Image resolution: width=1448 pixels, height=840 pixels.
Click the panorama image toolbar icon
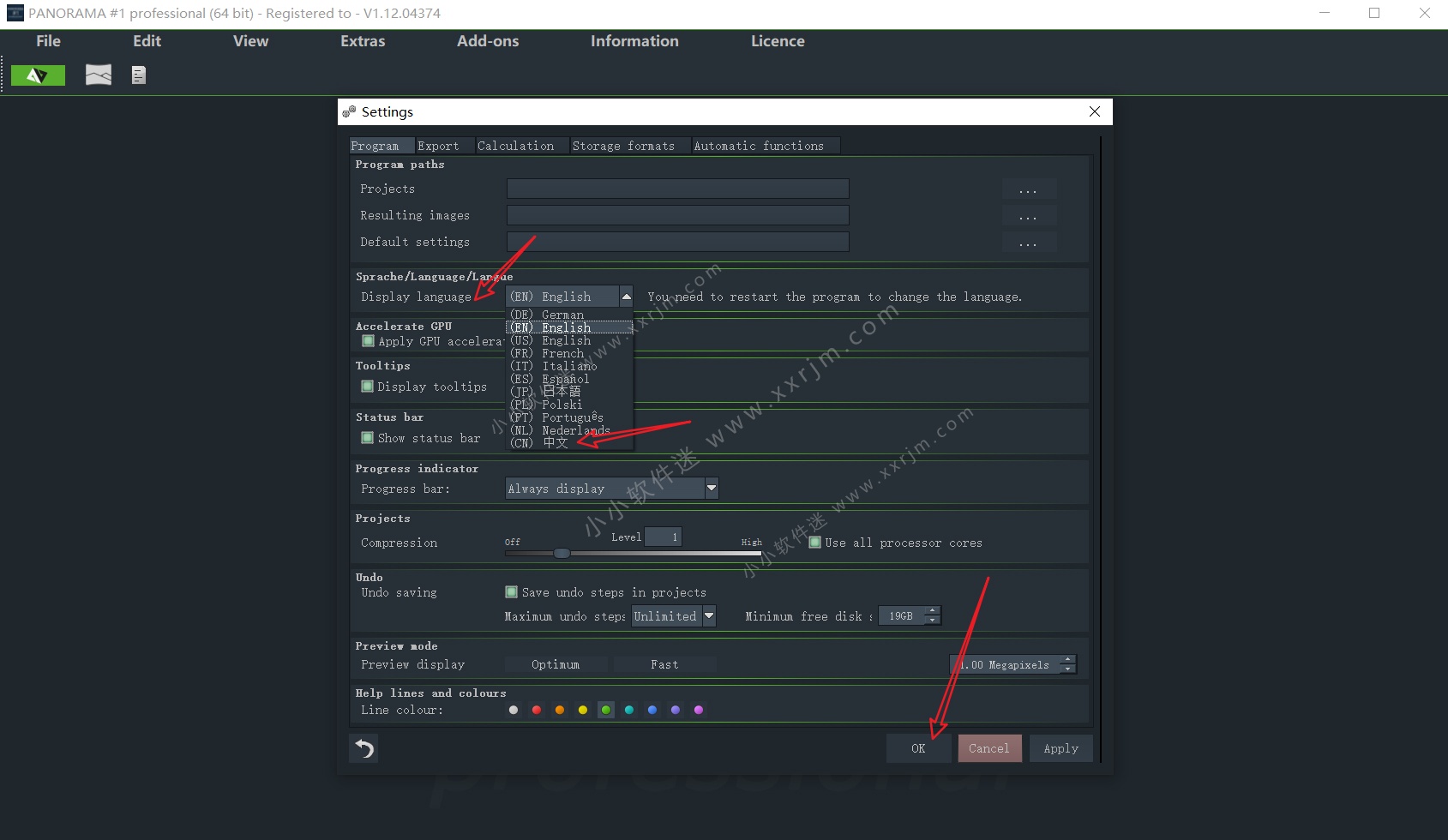[99, 75]
